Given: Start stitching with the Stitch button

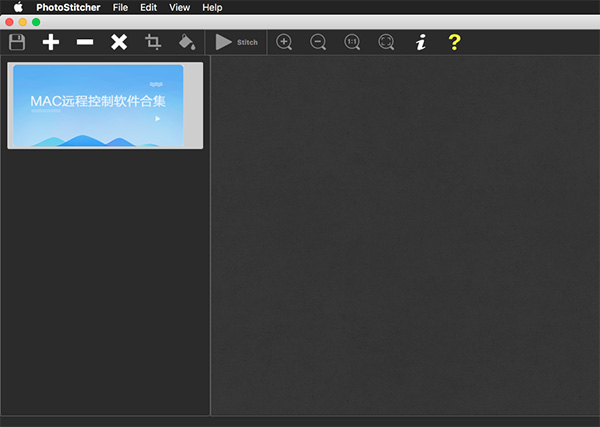Looking at the screenshot, I should pyautogui.click(x=236, y=42).
